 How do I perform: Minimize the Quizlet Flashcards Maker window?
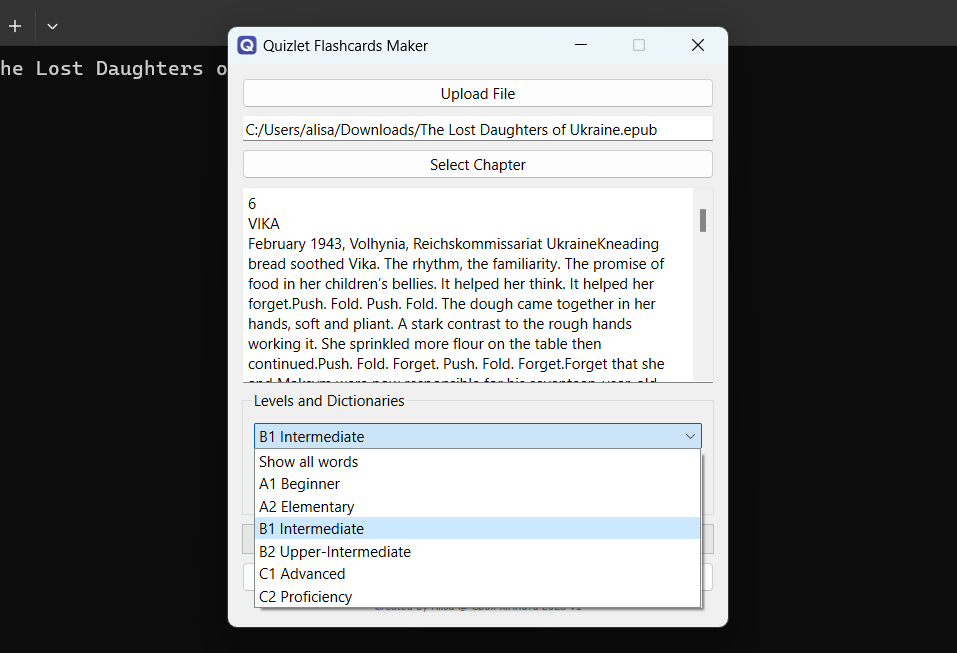click(581, 45)
